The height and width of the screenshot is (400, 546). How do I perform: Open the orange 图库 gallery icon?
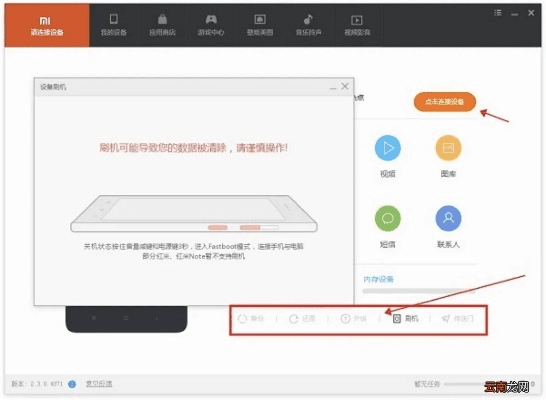click(448, 148)
